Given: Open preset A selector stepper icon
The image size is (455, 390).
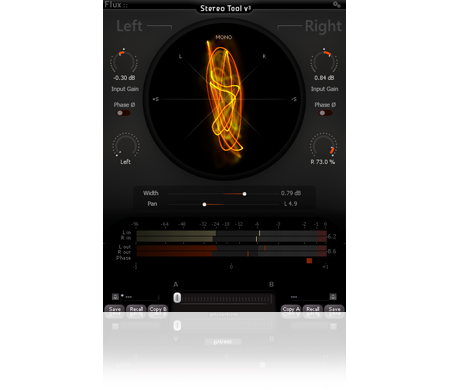Looking at the screenshot, I should pos(115,297).
